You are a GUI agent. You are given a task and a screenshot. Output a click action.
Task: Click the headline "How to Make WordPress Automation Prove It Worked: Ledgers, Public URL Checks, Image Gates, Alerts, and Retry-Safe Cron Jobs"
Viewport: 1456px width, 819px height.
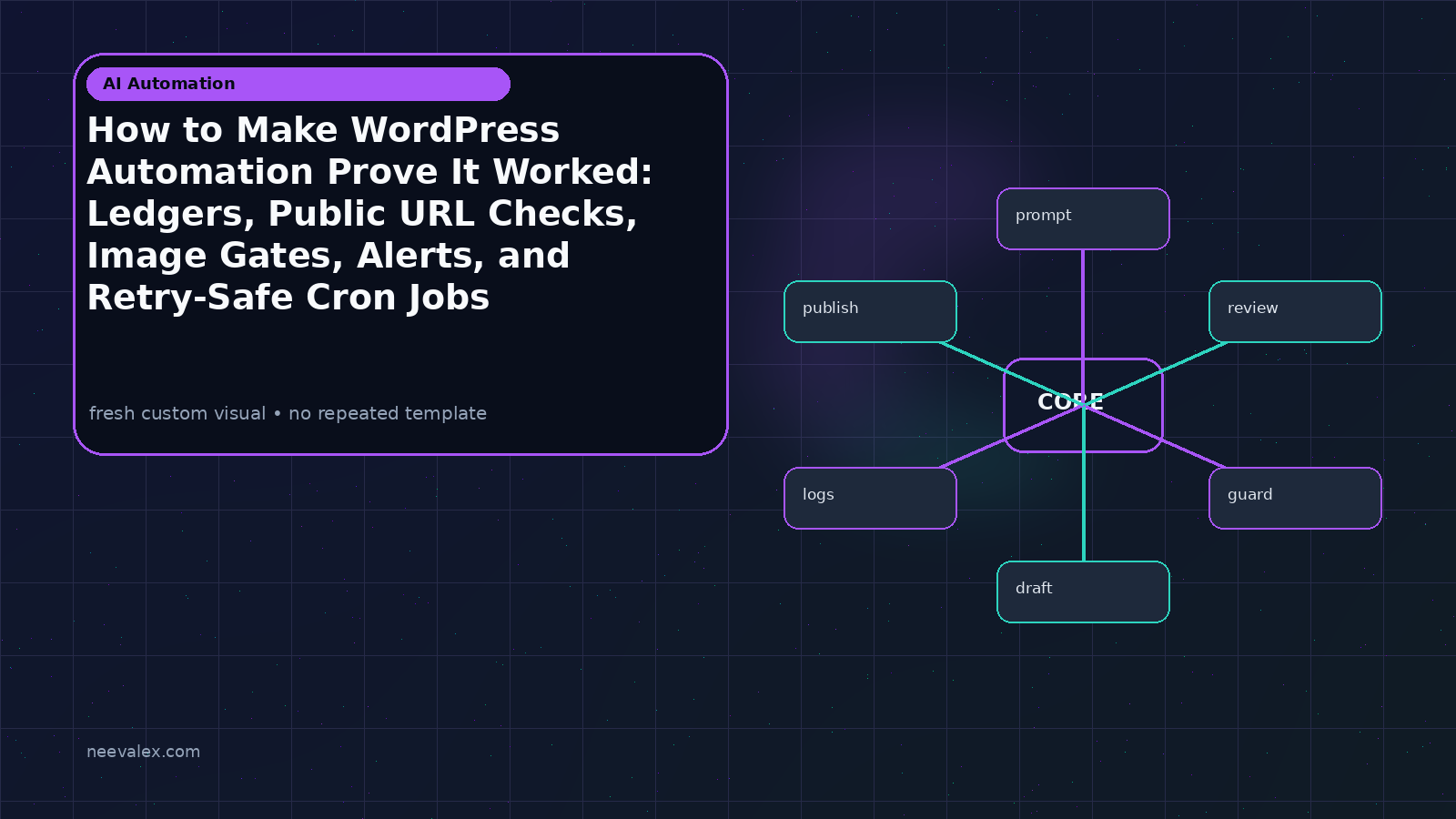(x=369, y=214)
